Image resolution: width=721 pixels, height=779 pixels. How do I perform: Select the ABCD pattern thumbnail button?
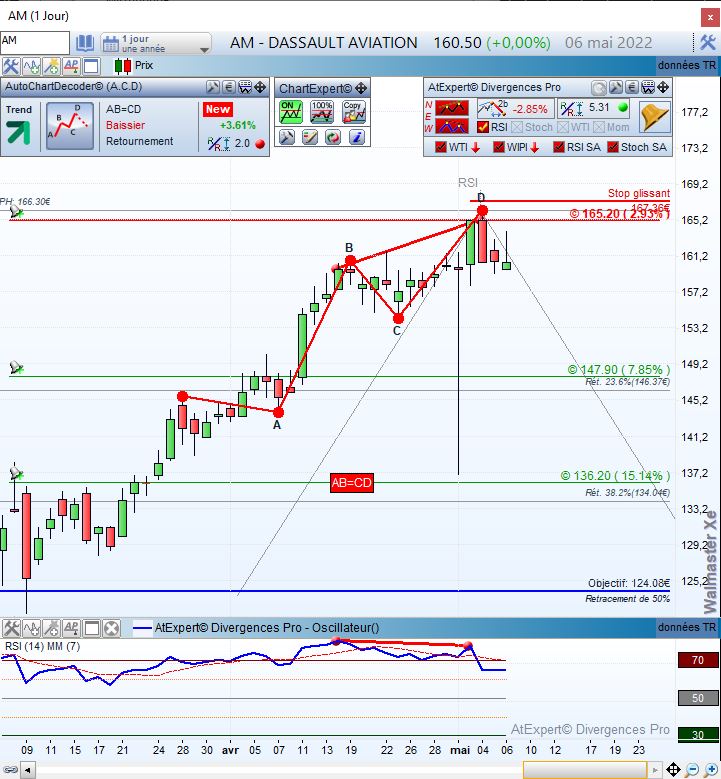(x=70, y=126)
